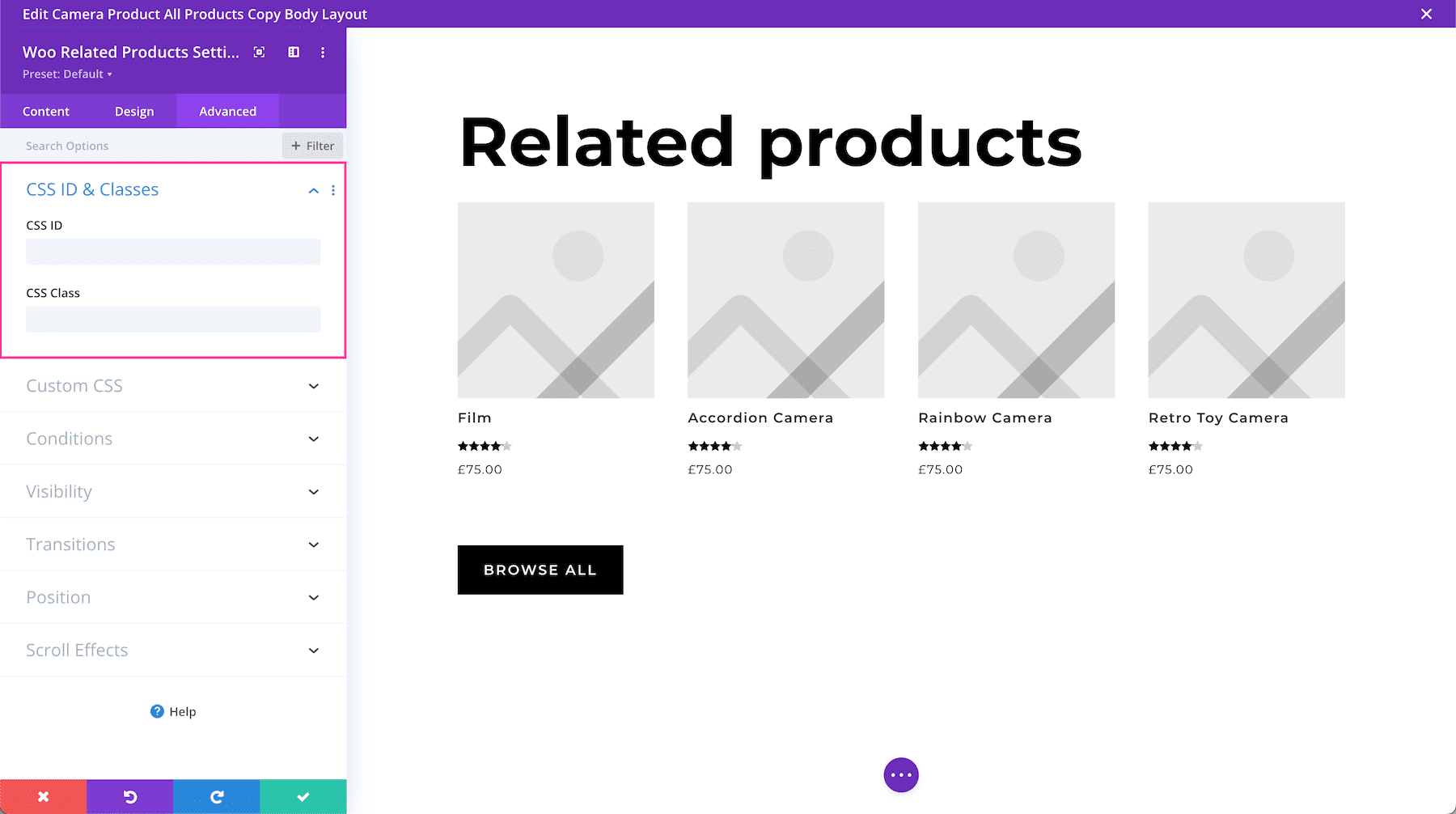Screen dimensions: 1456x814
Task: Open CSS ID & Classes options menu
Action: [333, 190]
